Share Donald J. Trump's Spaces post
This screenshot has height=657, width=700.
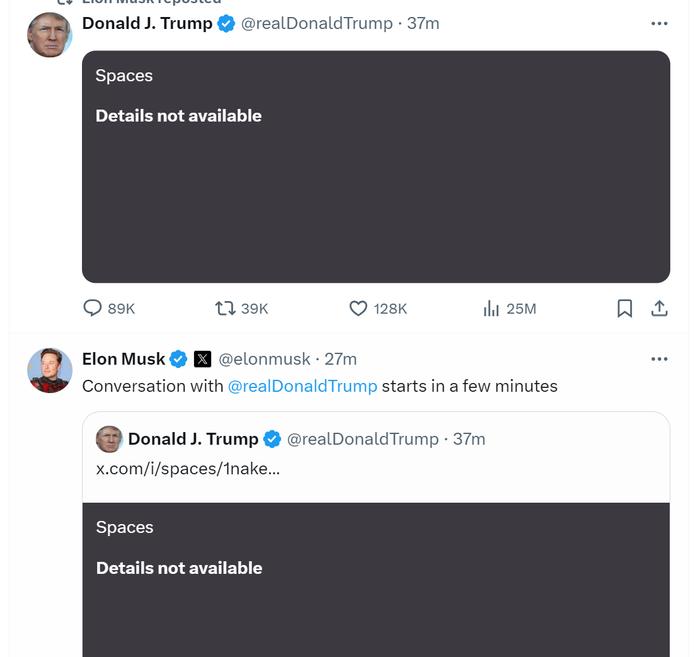[x=659, y=308]
